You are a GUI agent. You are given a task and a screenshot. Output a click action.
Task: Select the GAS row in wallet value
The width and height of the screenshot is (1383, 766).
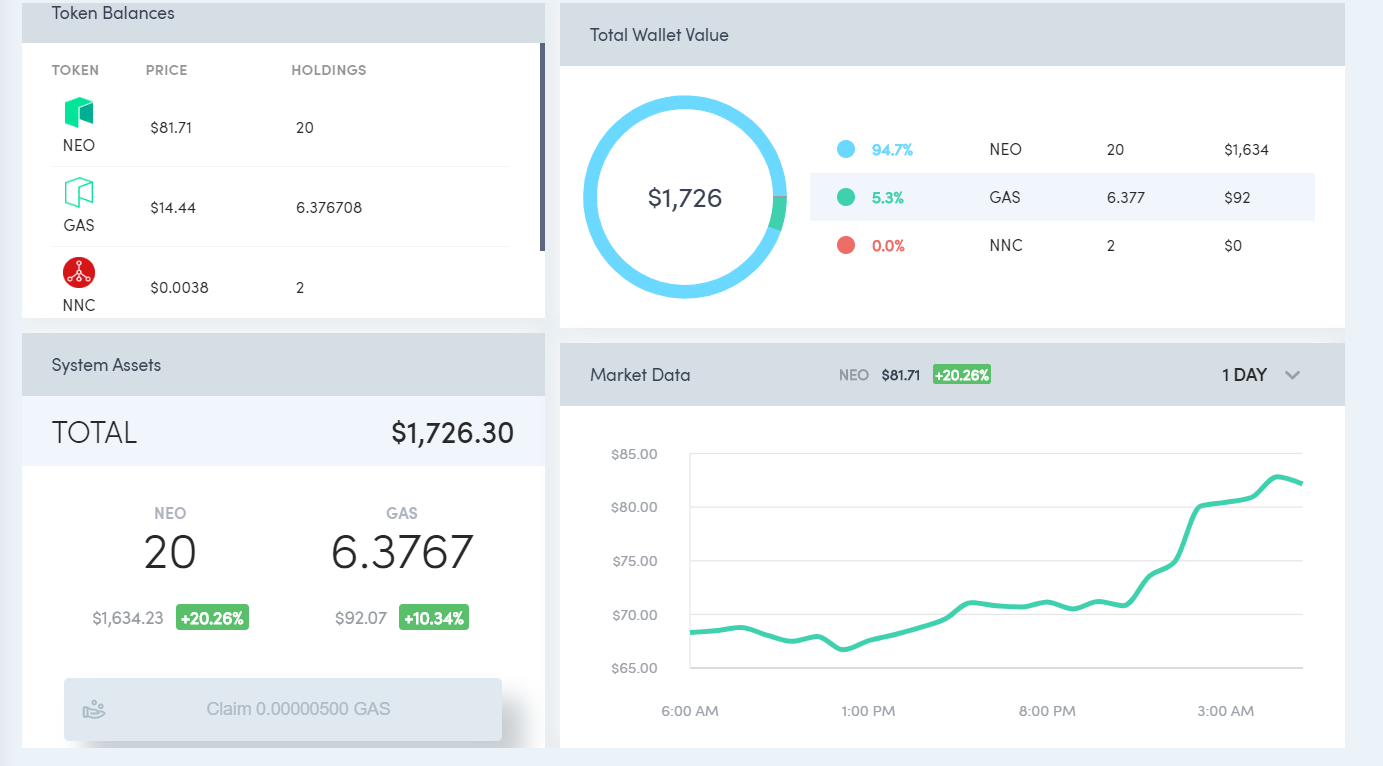tap(1062, 197)
